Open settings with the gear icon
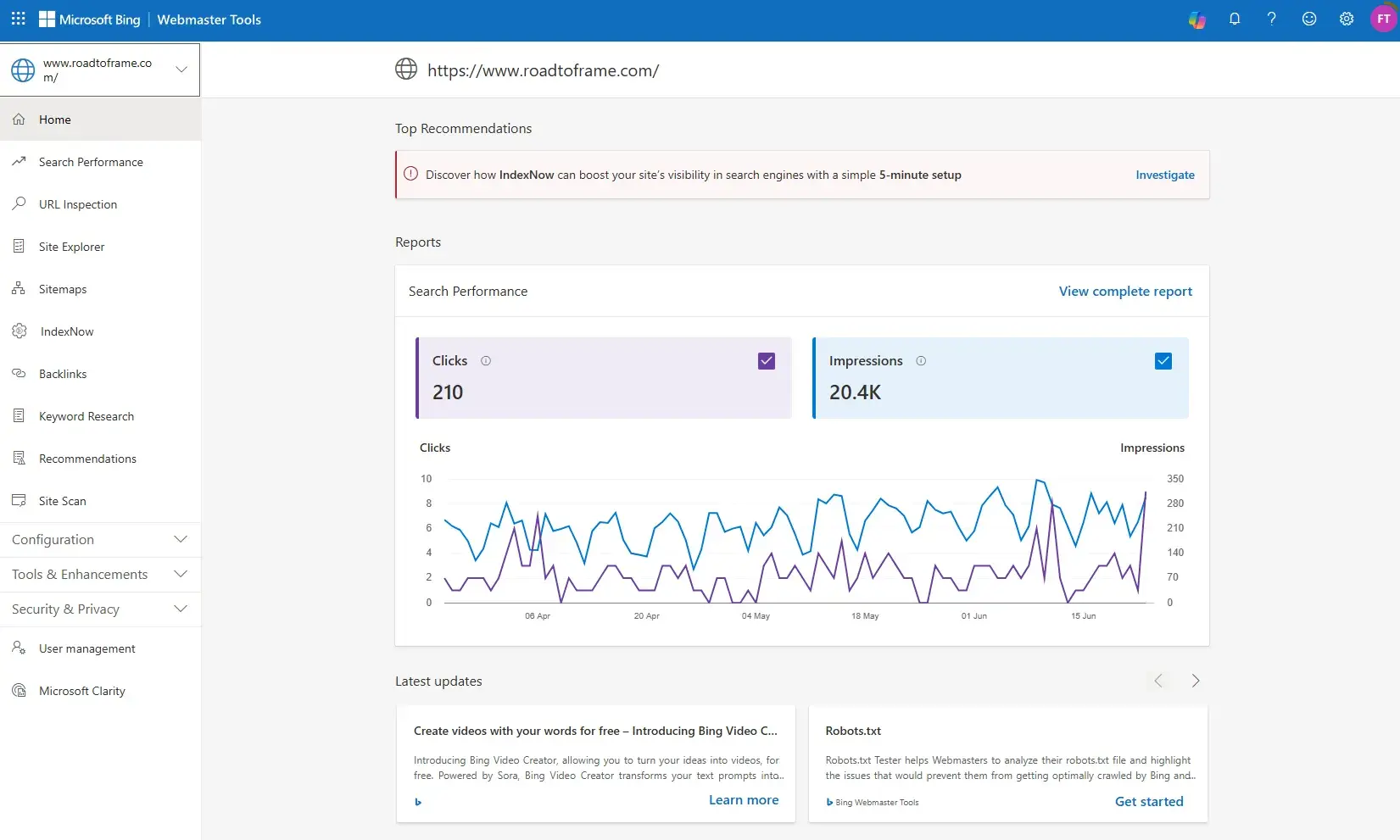This screenshot has width=1400, height=840. tap(1346, 19)
